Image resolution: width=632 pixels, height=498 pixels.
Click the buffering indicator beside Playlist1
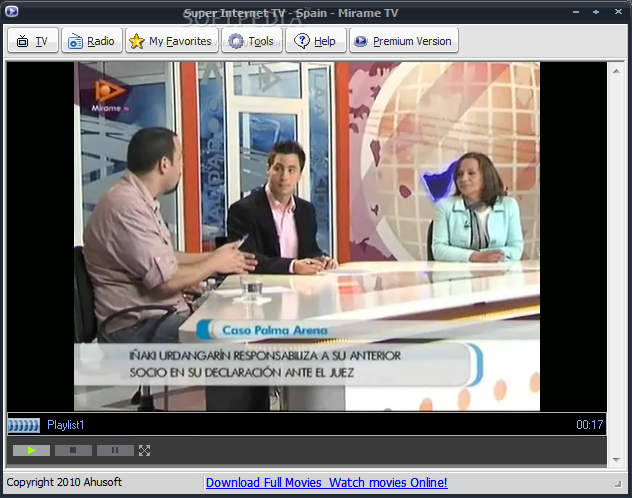pos(23,425)
